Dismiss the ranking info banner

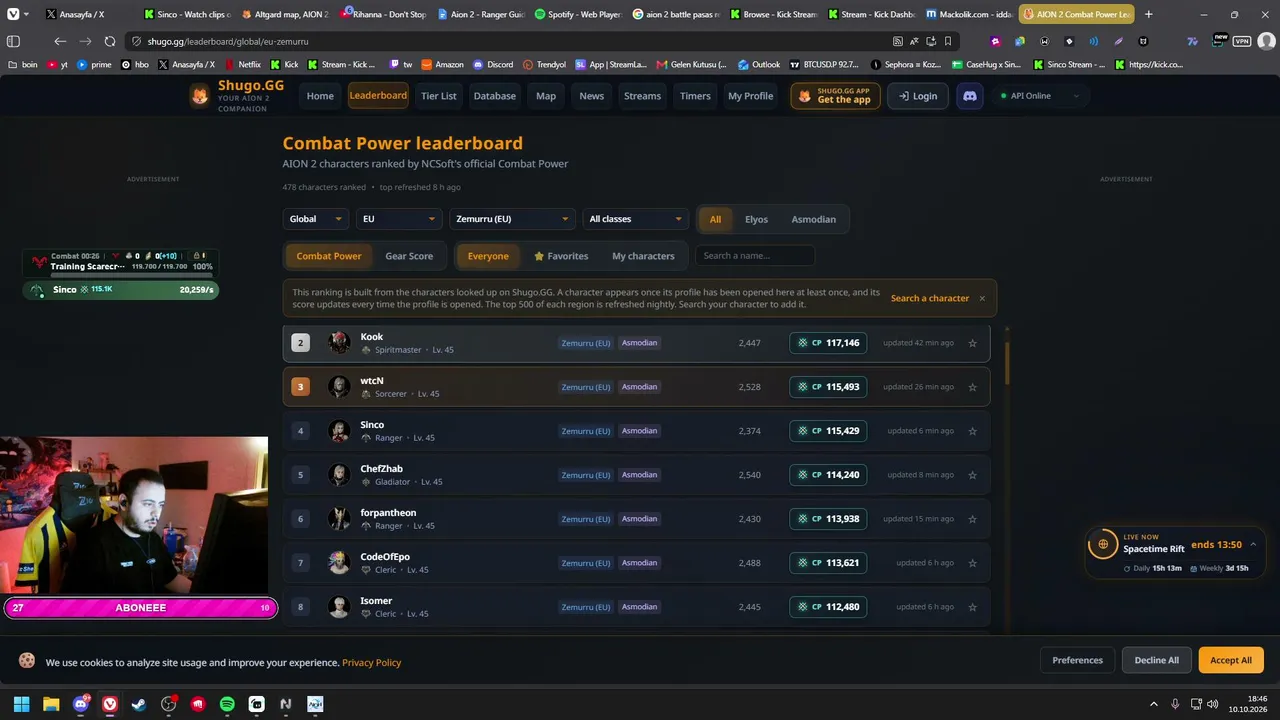pos(982,298)
